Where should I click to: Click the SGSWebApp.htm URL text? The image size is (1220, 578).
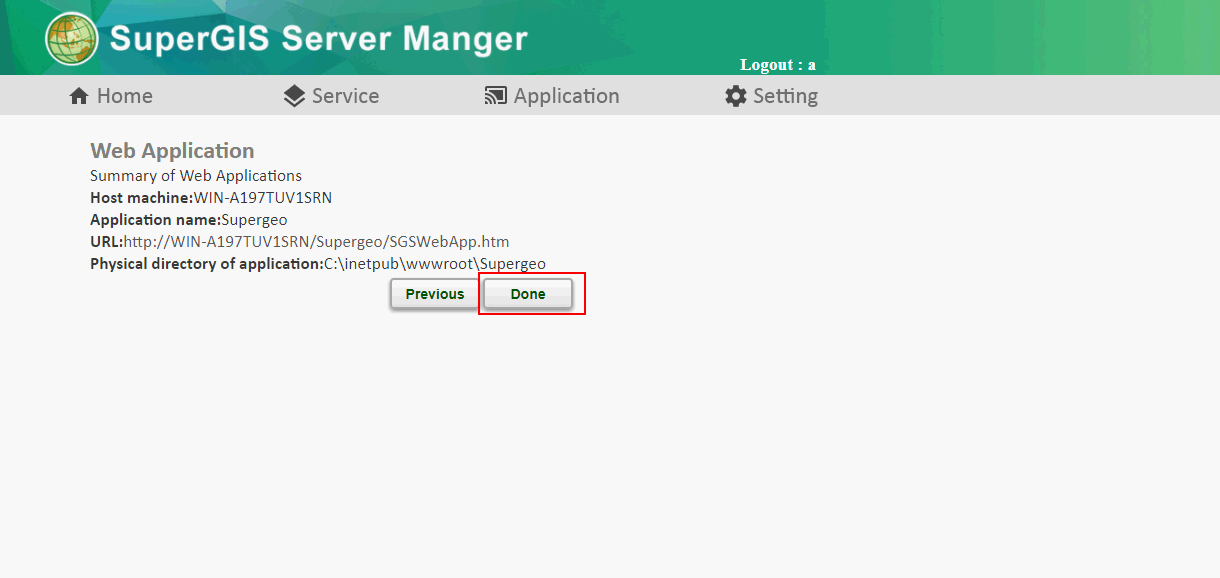pos(317,242)
